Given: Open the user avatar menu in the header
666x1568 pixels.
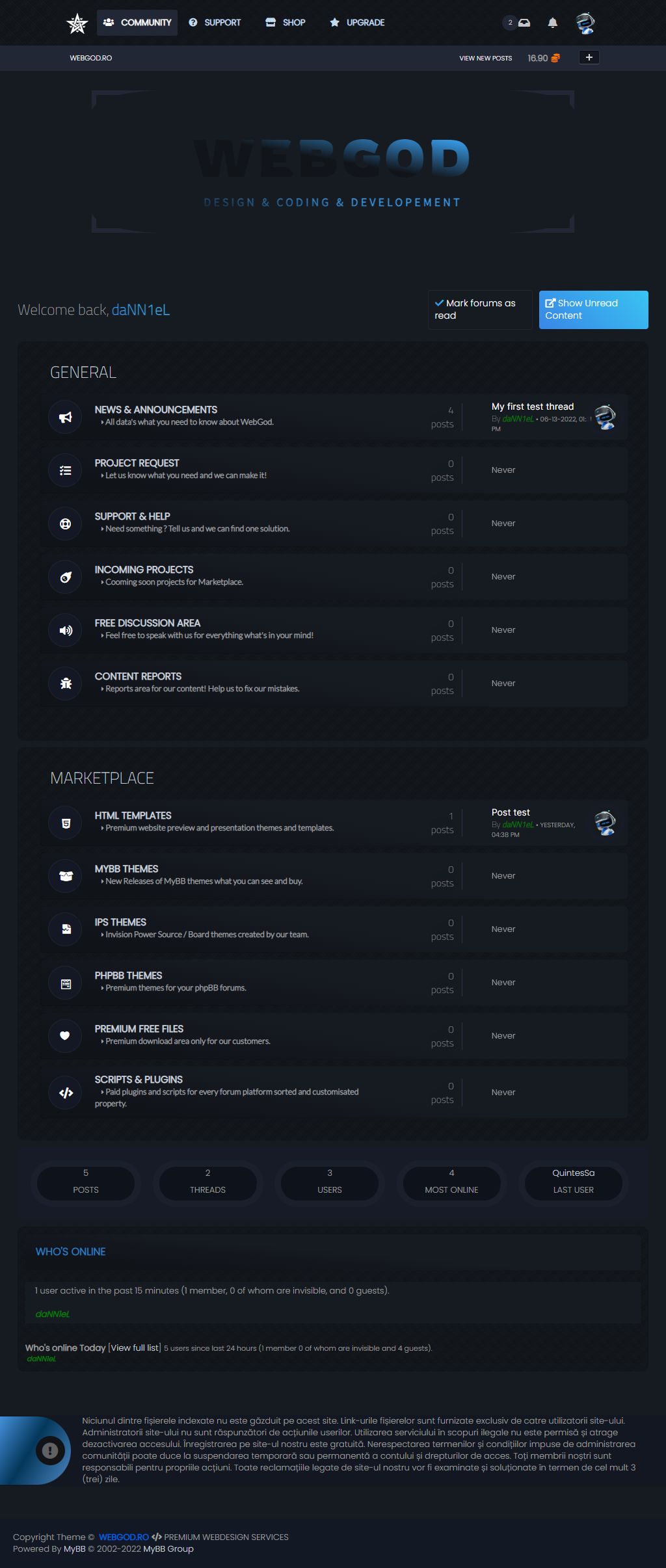Looking at the screenshot, I should point(585,23).
